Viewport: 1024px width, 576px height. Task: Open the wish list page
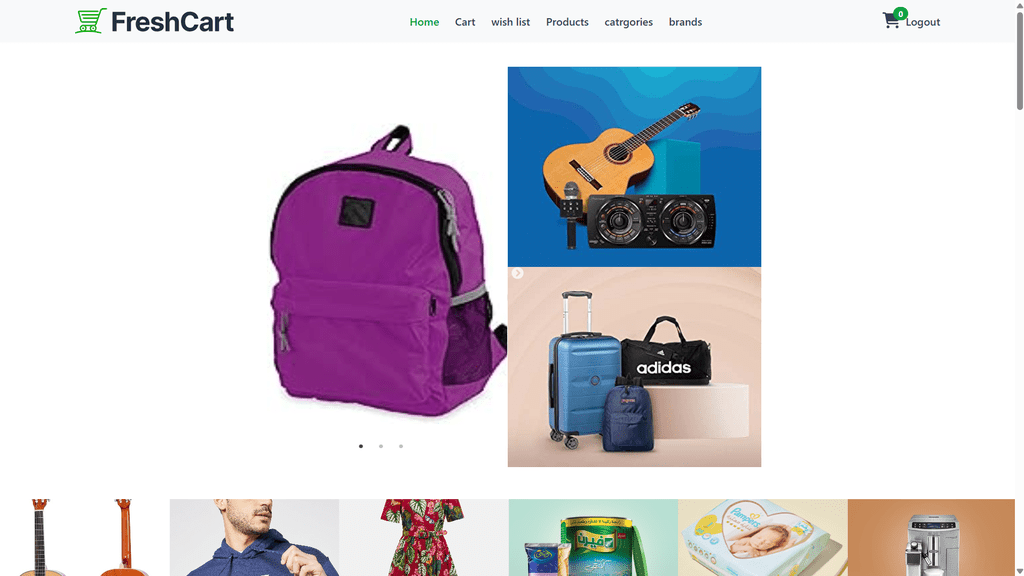coord(510,22)
